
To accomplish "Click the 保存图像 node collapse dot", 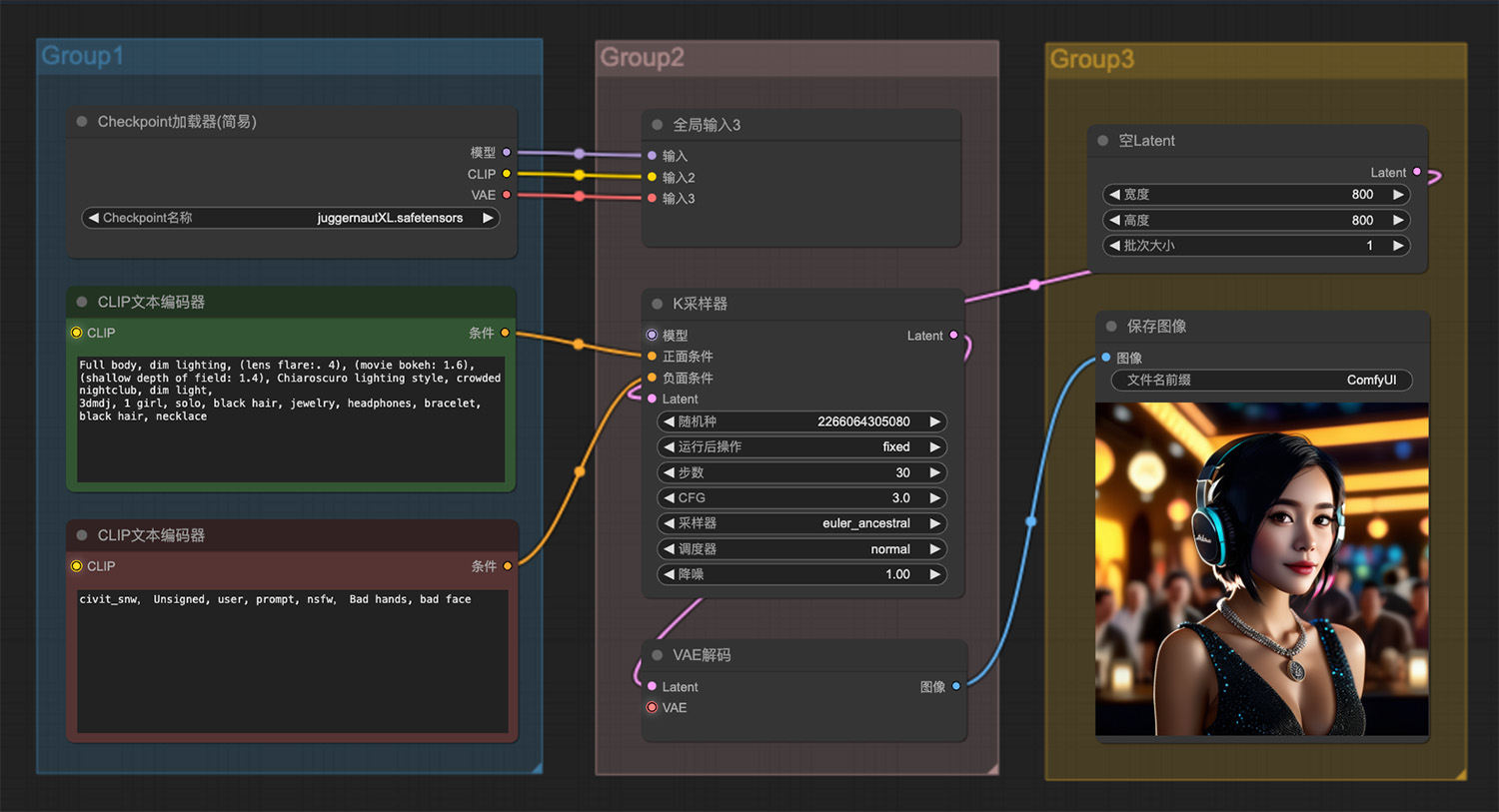I will click(x=1111, y=327).
